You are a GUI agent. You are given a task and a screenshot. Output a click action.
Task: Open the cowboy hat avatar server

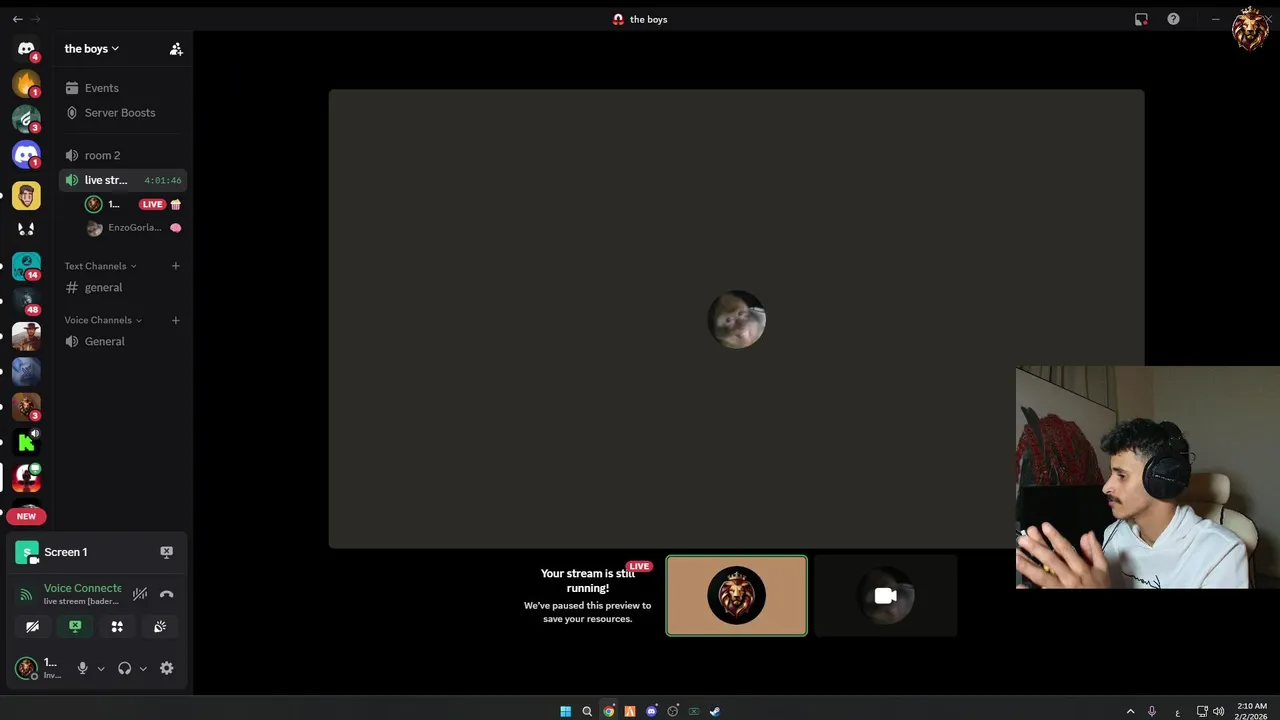[x=26, y=336]
